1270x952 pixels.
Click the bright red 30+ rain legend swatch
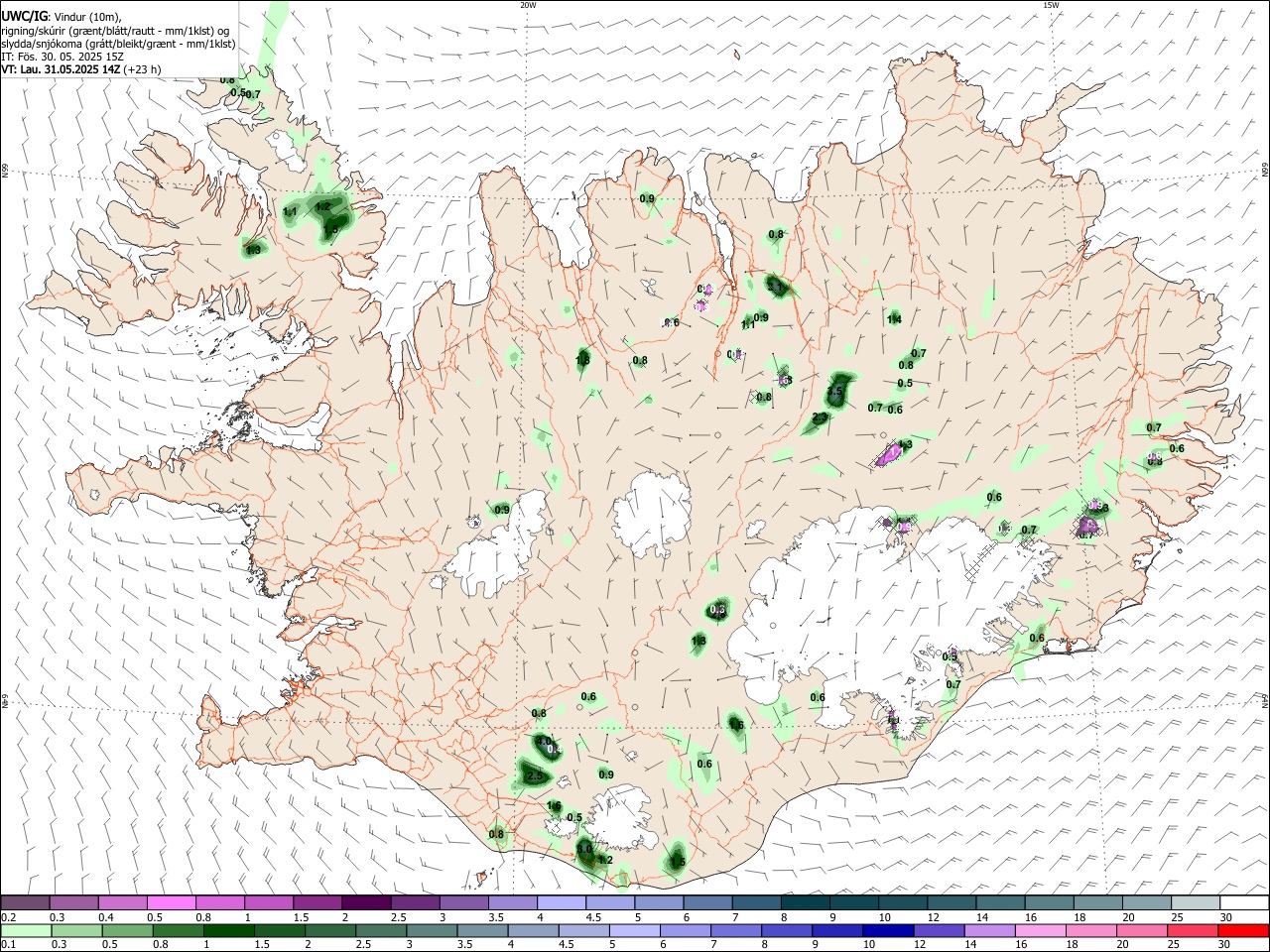1244,931
